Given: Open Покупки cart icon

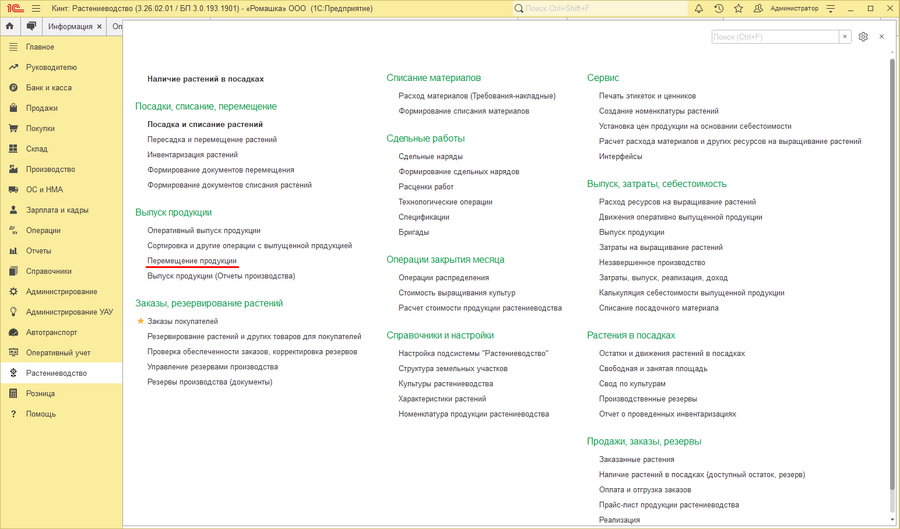Looking at the screenshot, I should 13,129.
